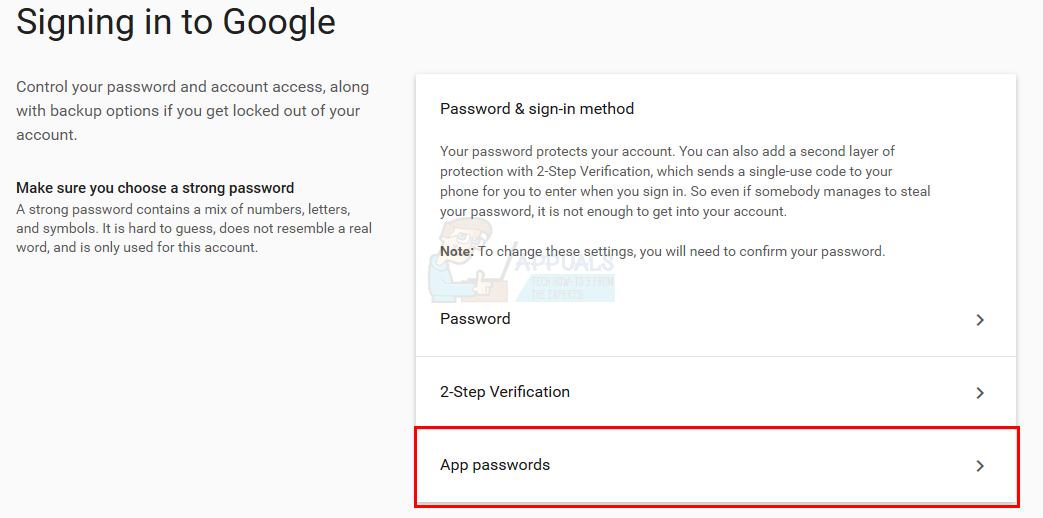Open the 2-Step Verification setting
Screen dimensions: 1043x518
(x=505, y=392)
